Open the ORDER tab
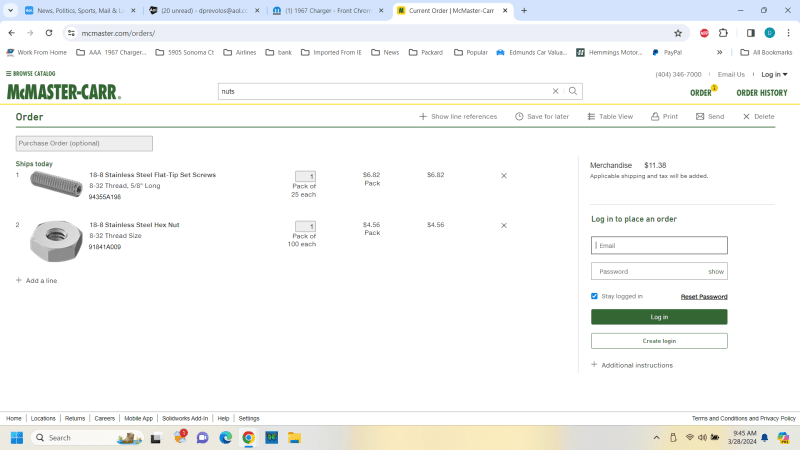This screenshot has height=450, width=800. pos(702,92)
